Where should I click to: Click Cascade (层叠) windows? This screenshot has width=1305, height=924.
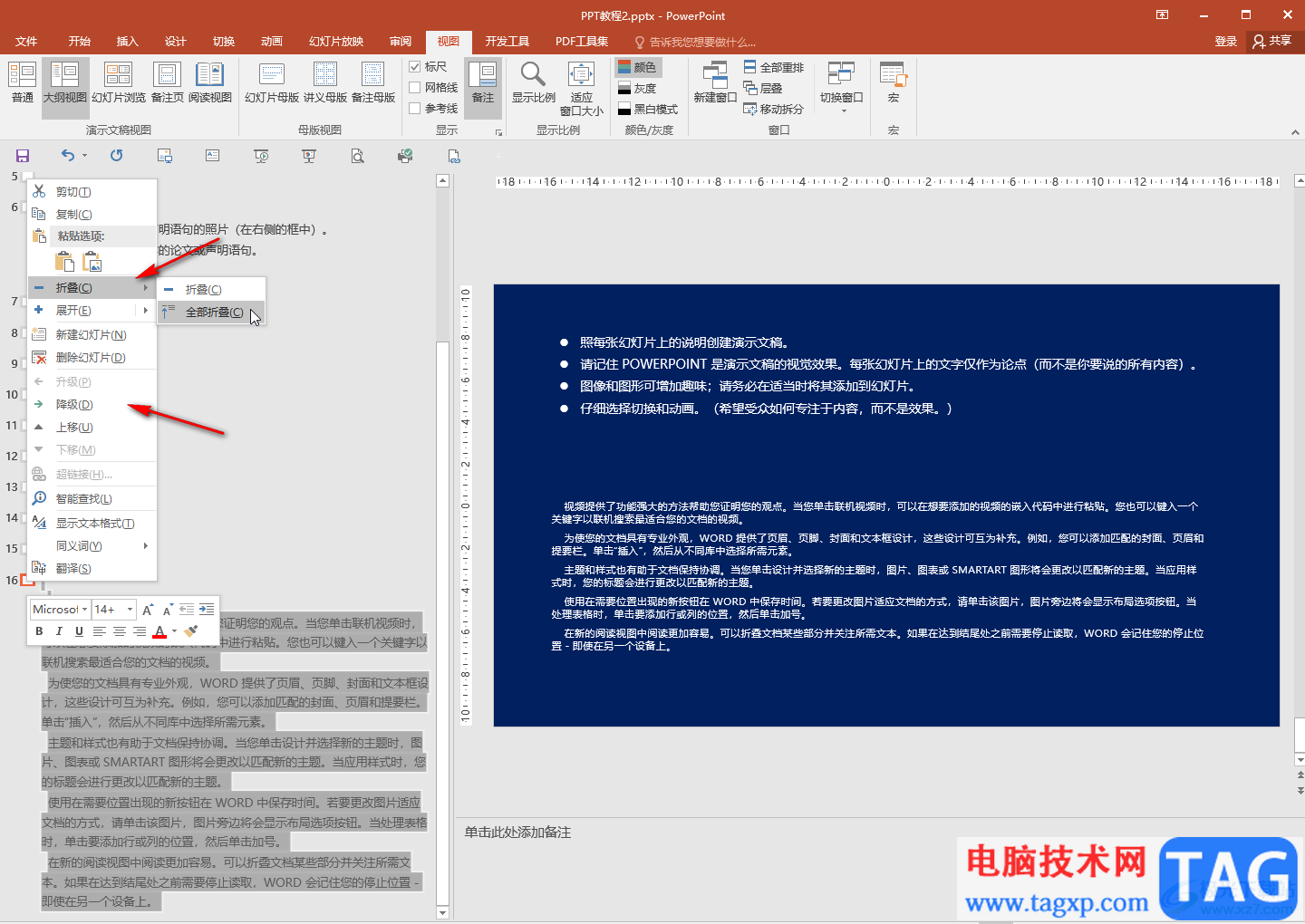coord(763,88)
